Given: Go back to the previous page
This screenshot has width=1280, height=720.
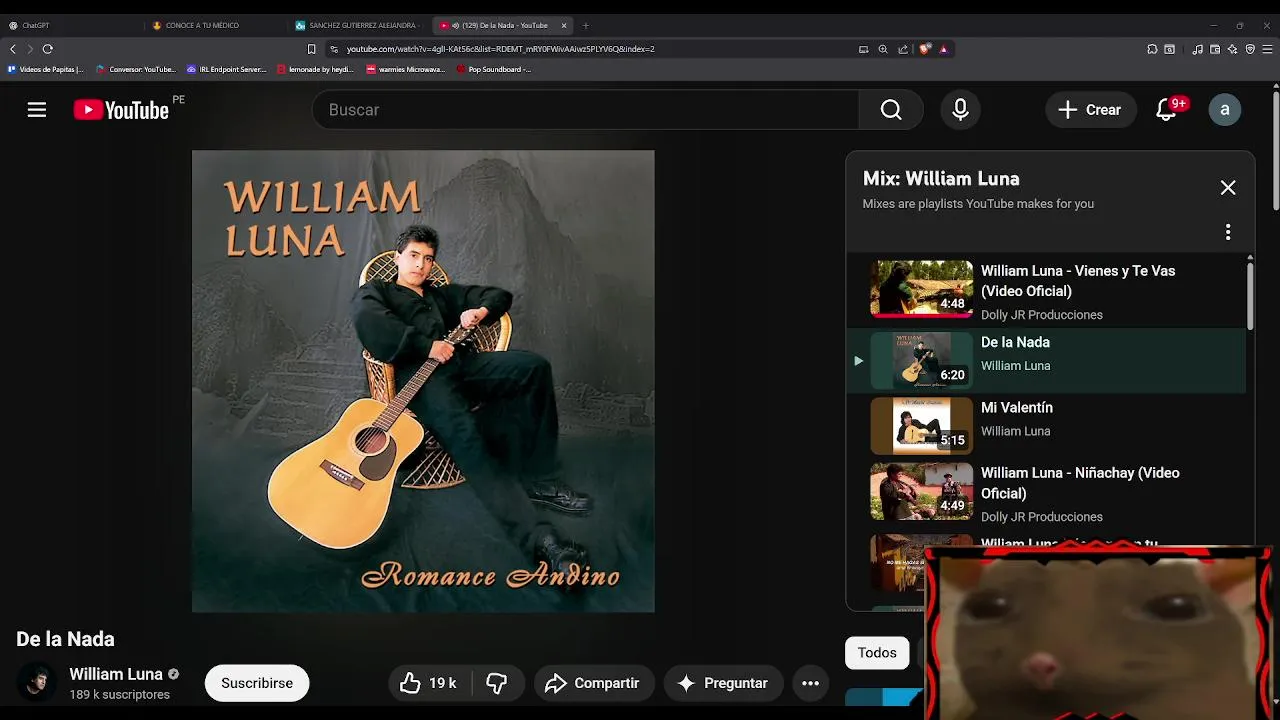Looking at the screenshot, I should pyautogui.click(x=13, y=49).
